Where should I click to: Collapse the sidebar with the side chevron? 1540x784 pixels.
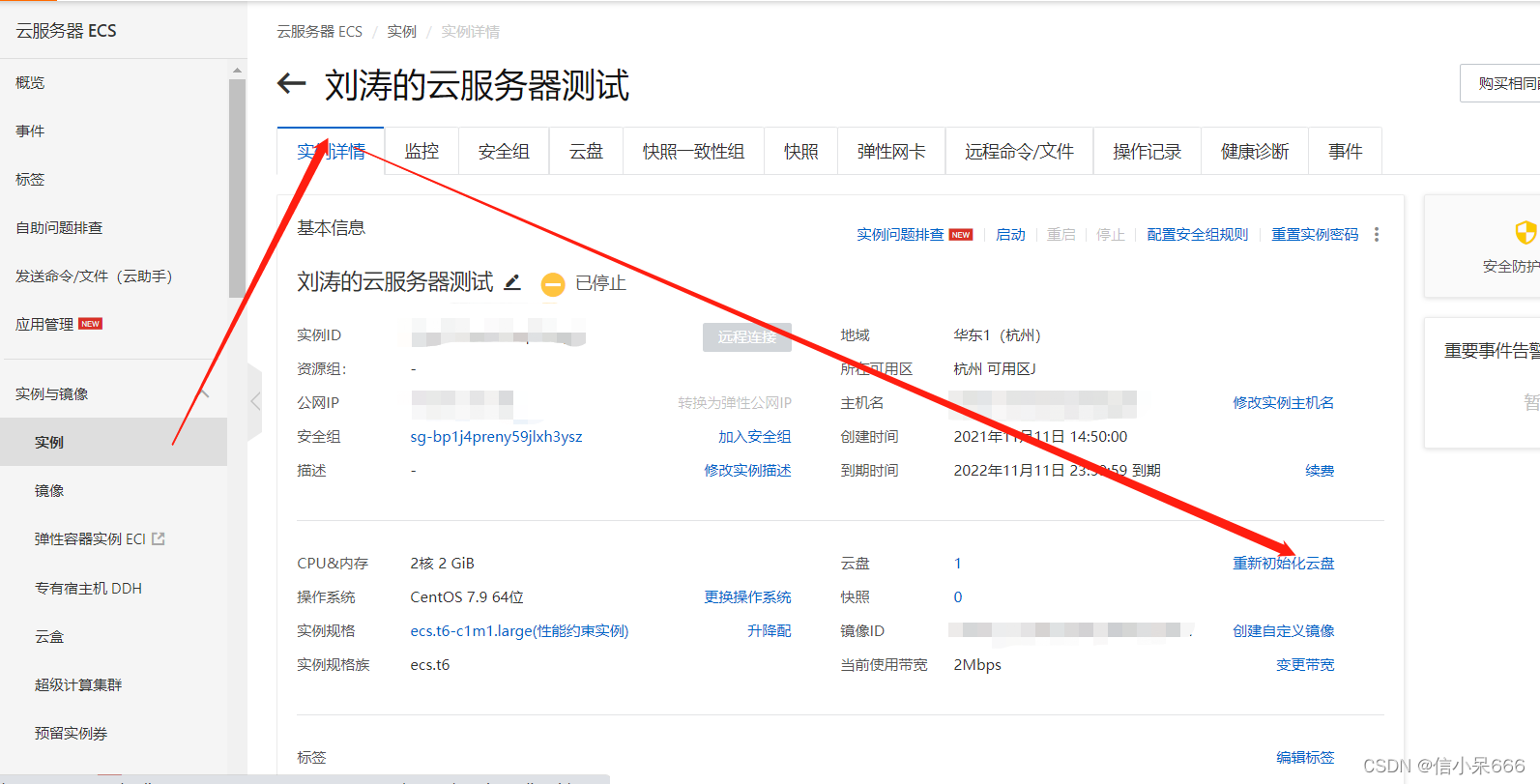pyautogui.click(x=255, y=401)
